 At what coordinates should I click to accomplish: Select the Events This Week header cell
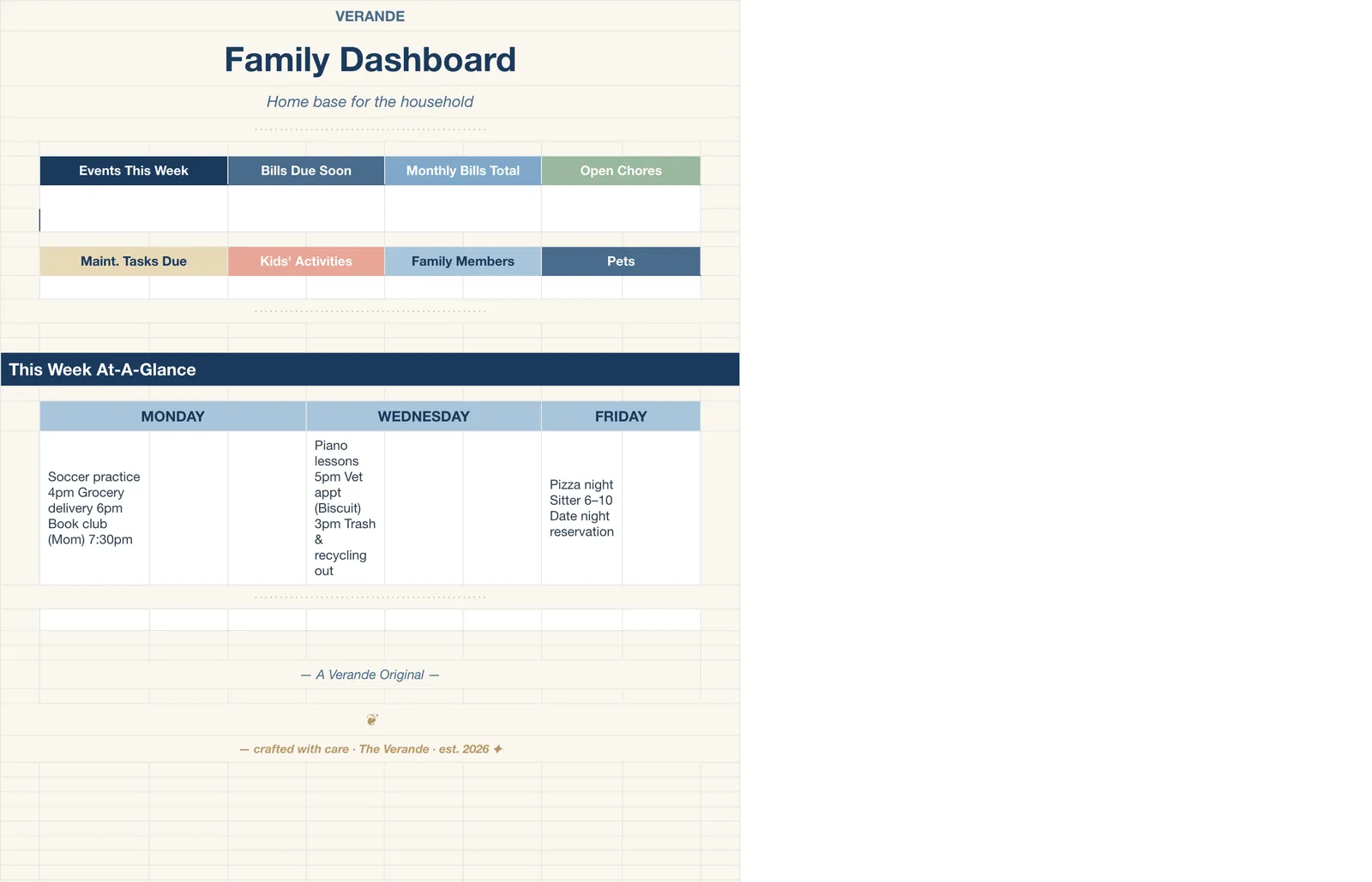point(134,171)
